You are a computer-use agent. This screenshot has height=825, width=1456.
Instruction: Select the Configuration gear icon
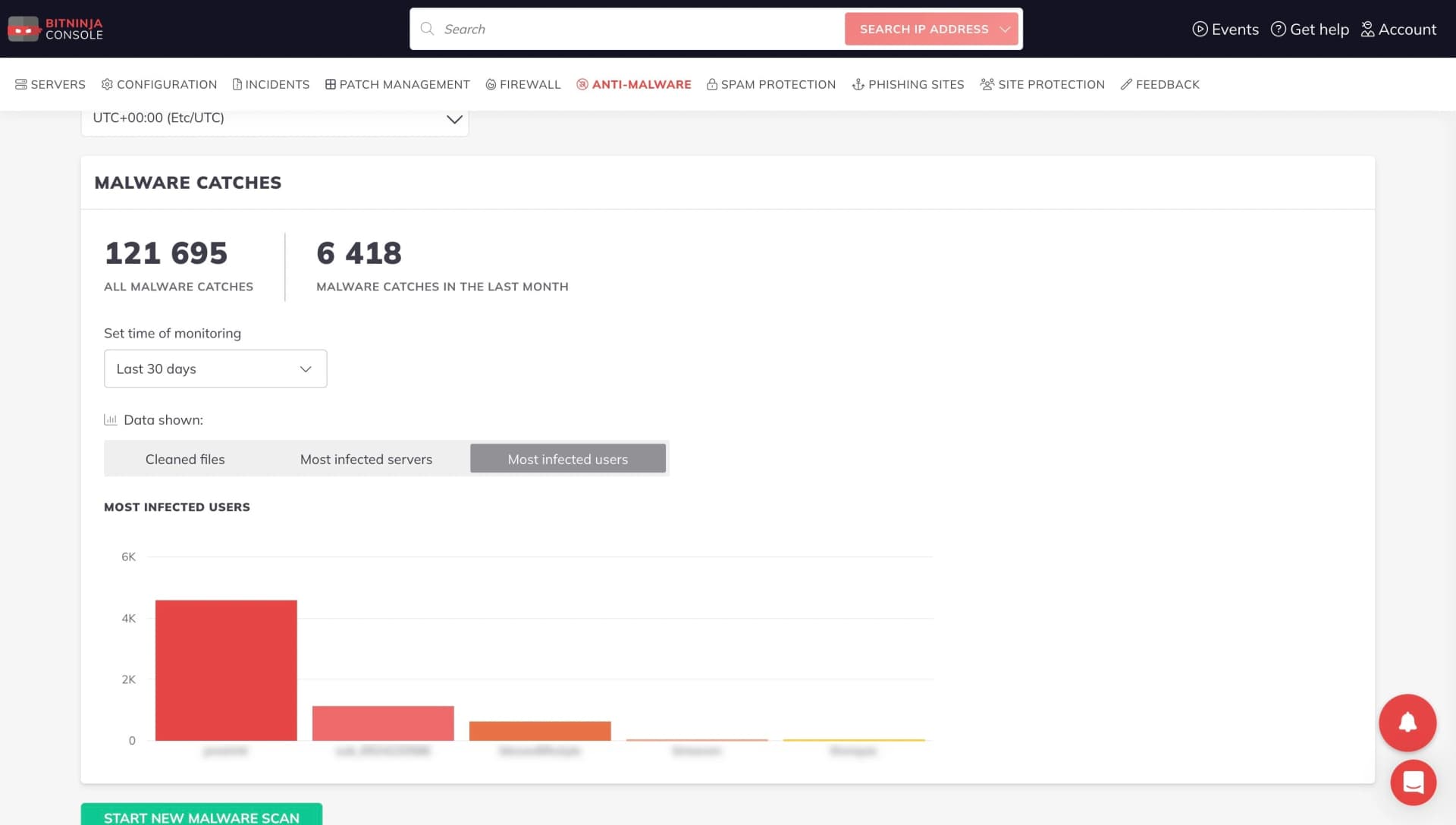(106, 84)
